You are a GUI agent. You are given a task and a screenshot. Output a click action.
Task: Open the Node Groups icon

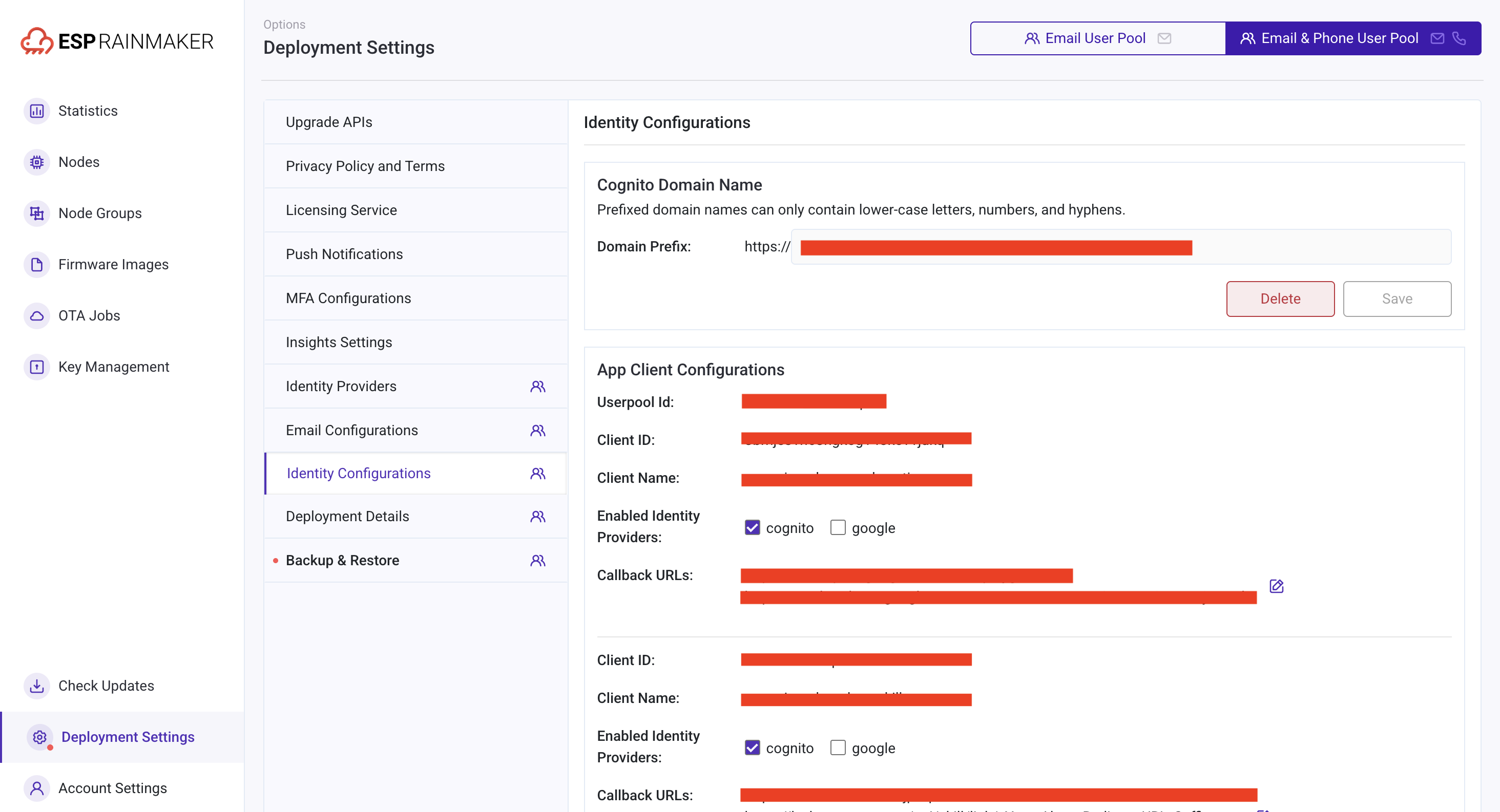tap(37, 213)
